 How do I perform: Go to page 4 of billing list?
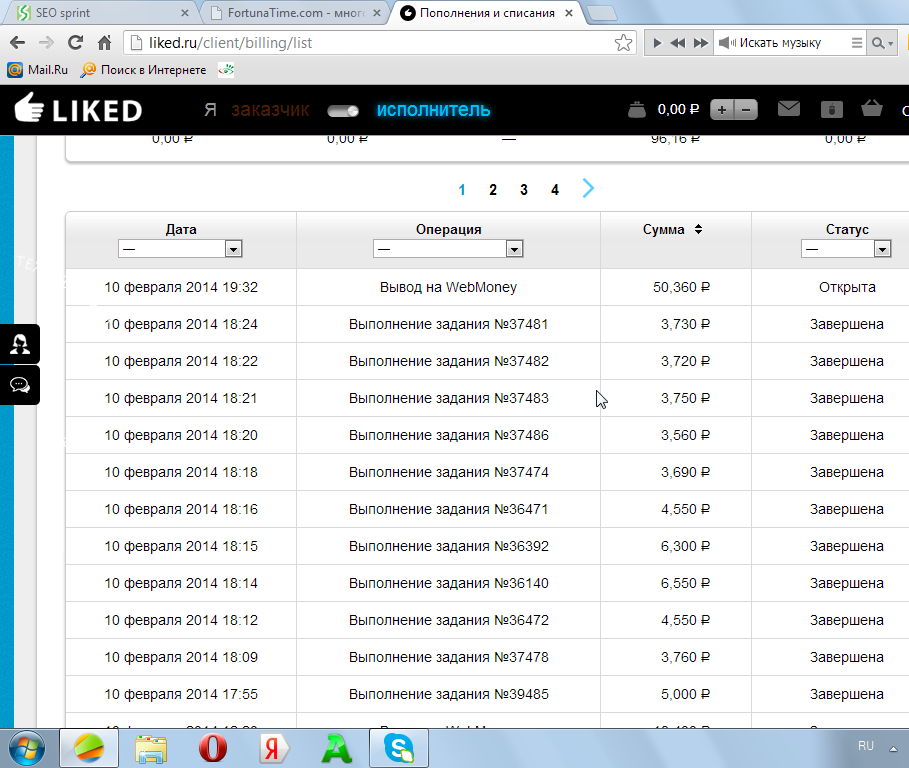click(x=555, y=190)
